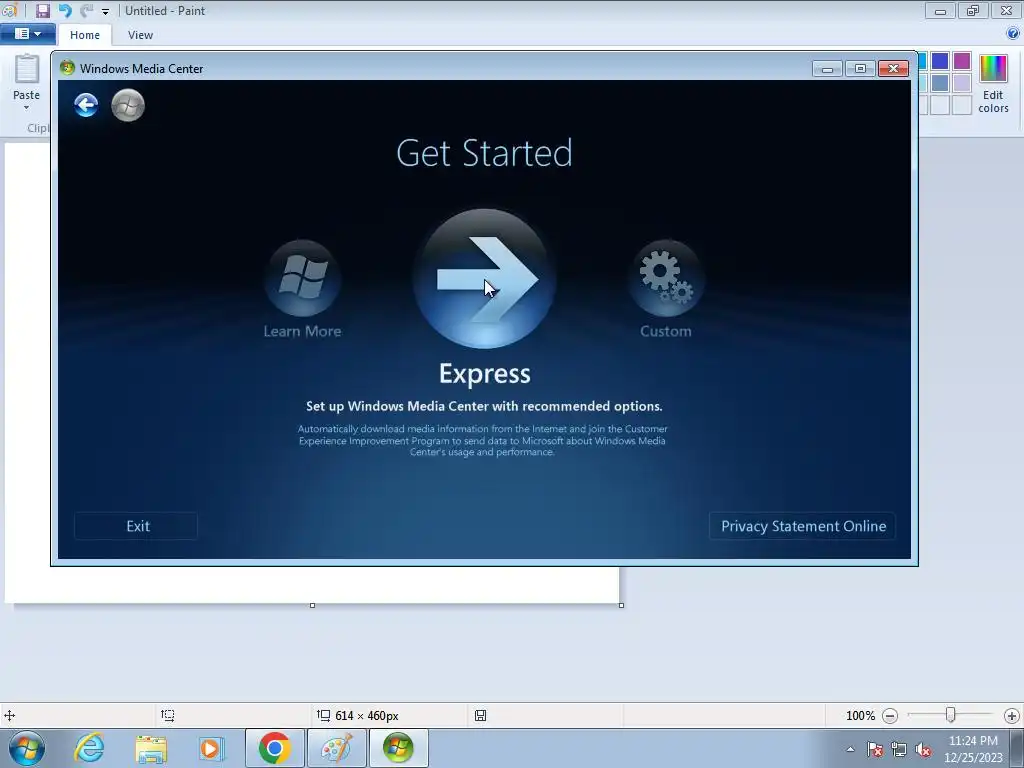Click the 100% zoom level text
The image size is (1024, 768).
pos(860,716)
